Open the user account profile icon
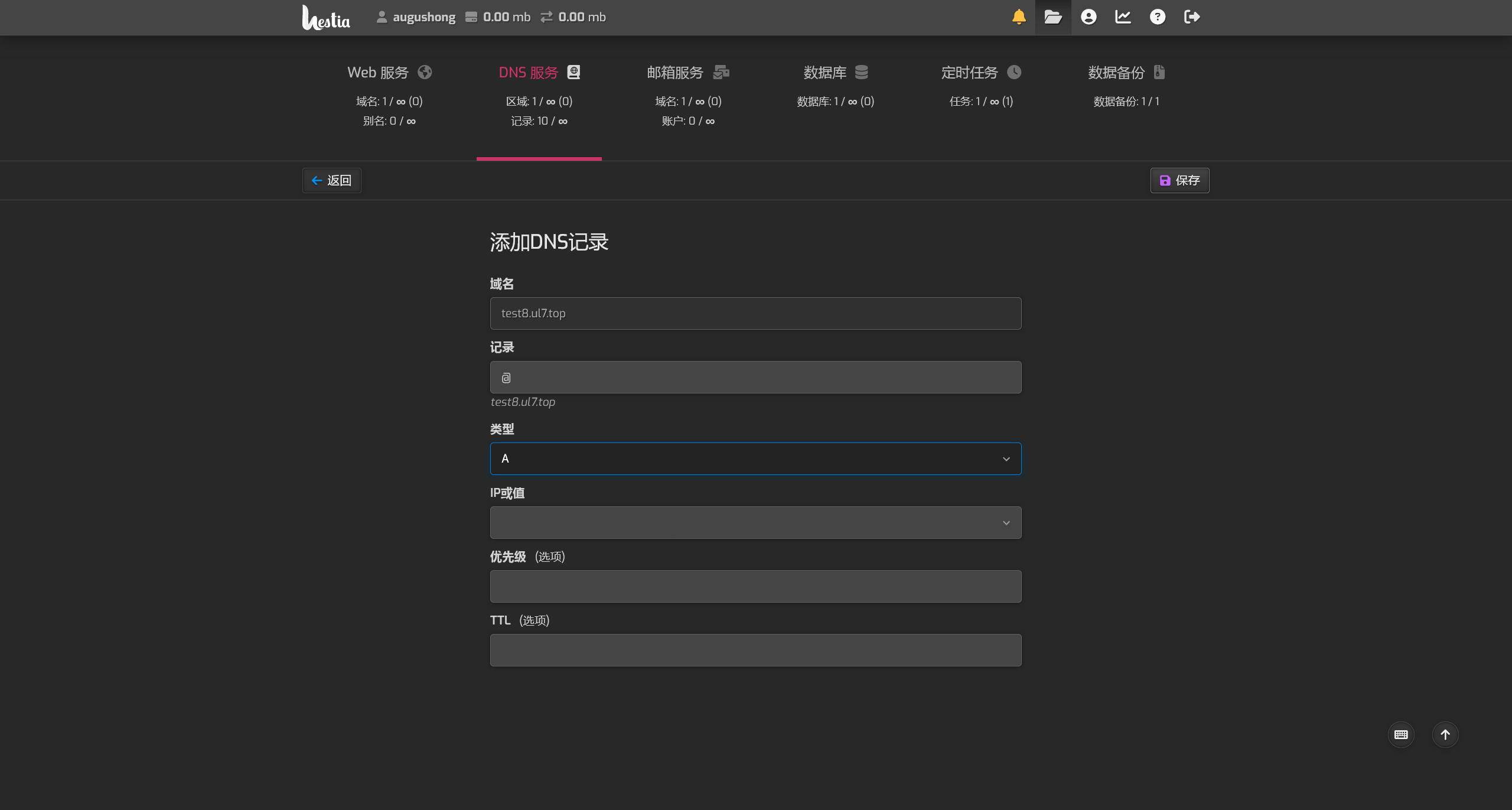This screenshot has width=1512, height=810. [1089, 17]
